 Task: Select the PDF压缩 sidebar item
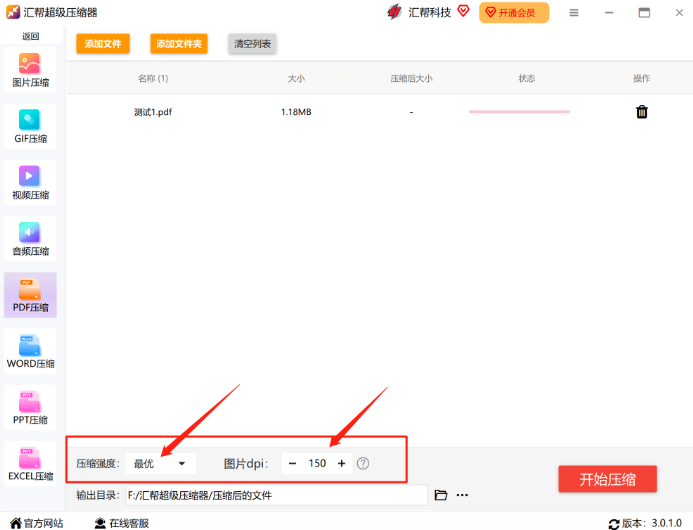point(30,295)
